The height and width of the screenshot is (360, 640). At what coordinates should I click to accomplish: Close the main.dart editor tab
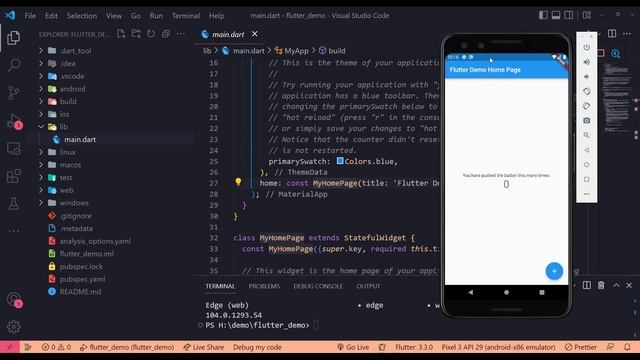tap(255, 34)
